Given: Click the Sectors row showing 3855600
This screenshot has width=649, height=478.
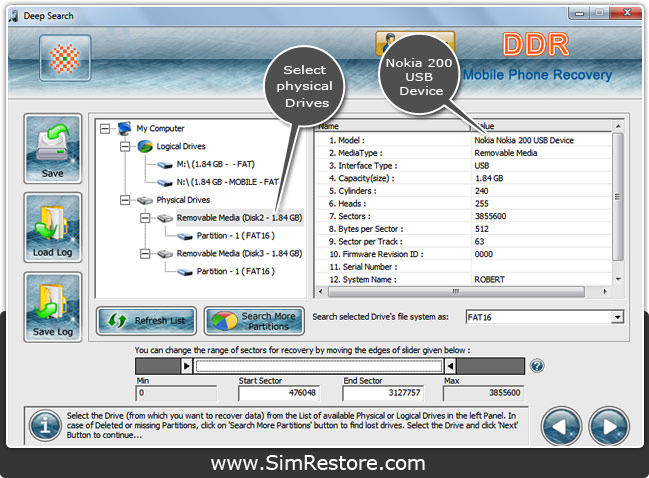Looking at the screenshot, I should click(463, 216).
